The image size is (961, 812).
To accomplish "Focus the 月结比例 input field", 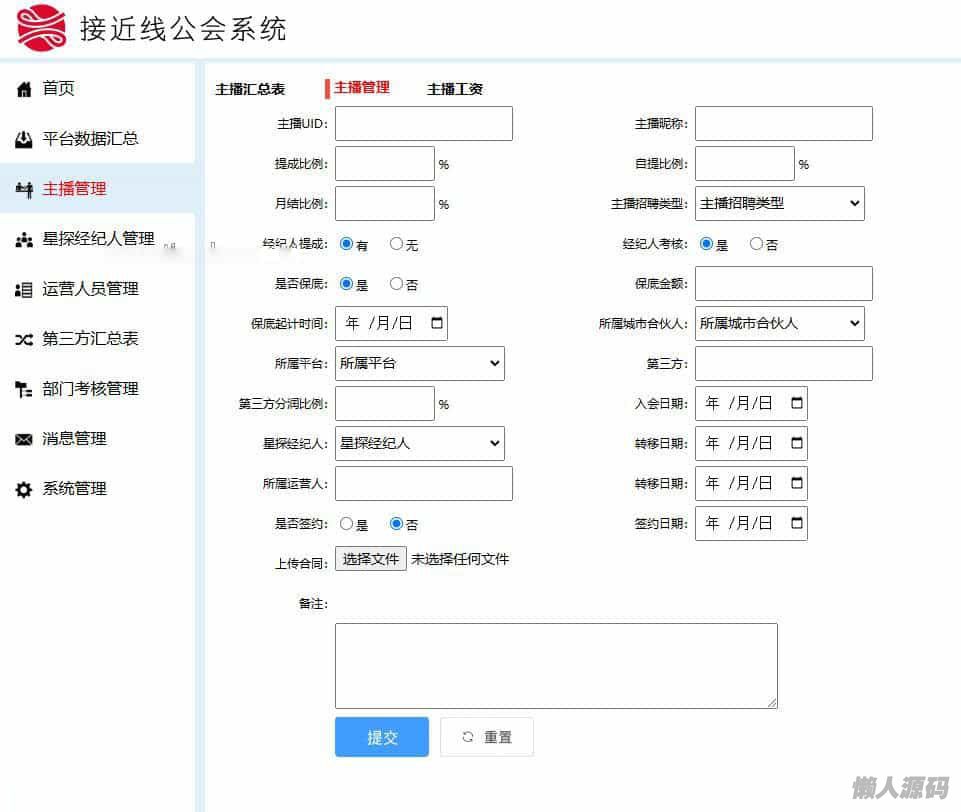I will click(x=385, y=203).
